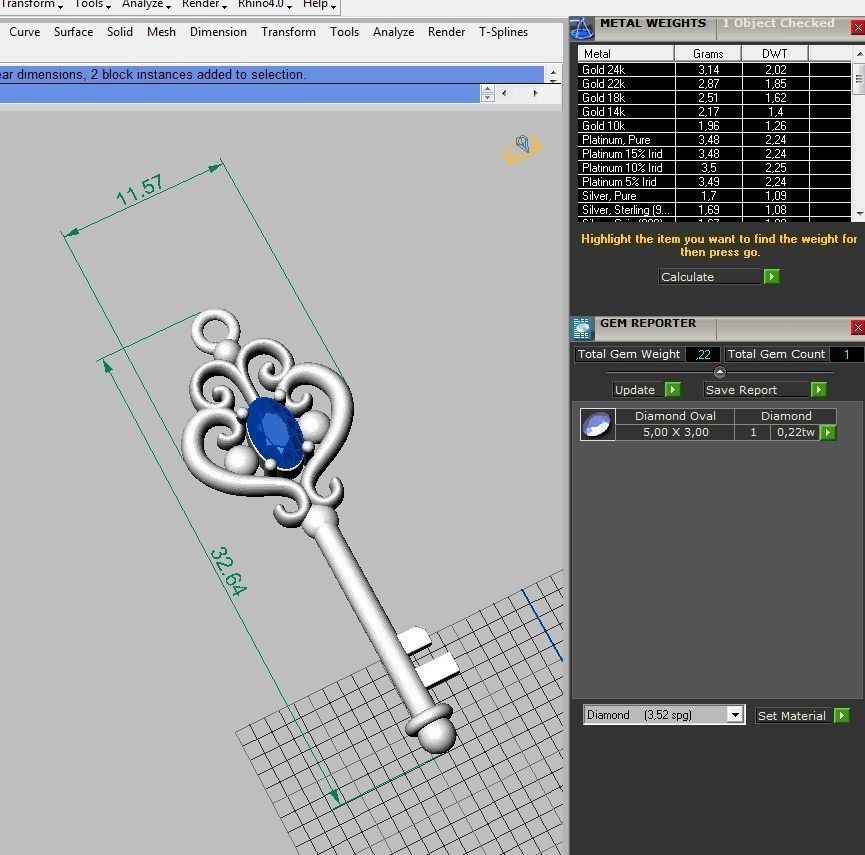The image size is (865, 855).
Task: Close the Gem Reporter panel
Action: pyautogui.click(x=858, y=328)
